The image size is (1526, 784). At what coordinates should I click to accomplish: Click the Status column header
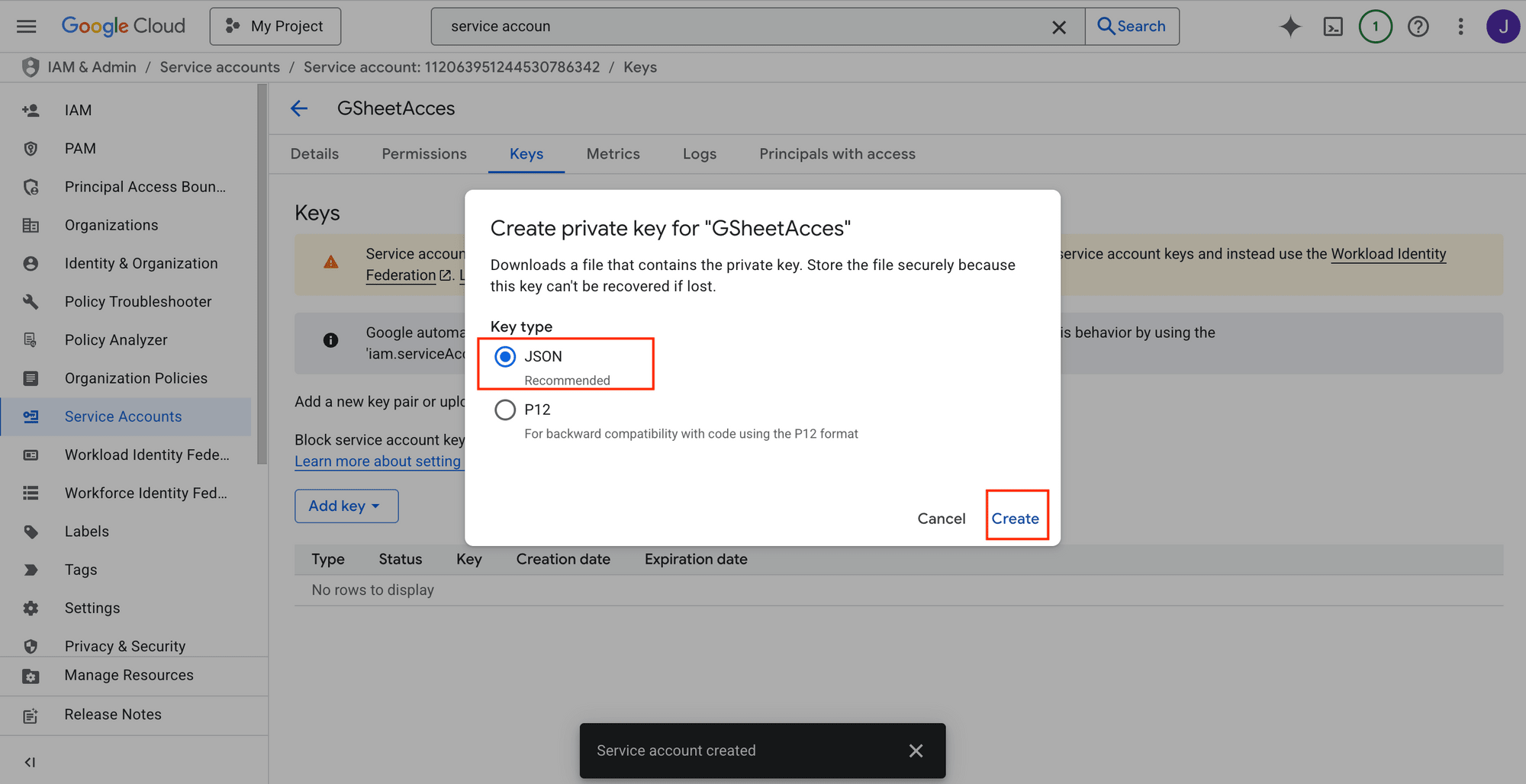point(401,559)
